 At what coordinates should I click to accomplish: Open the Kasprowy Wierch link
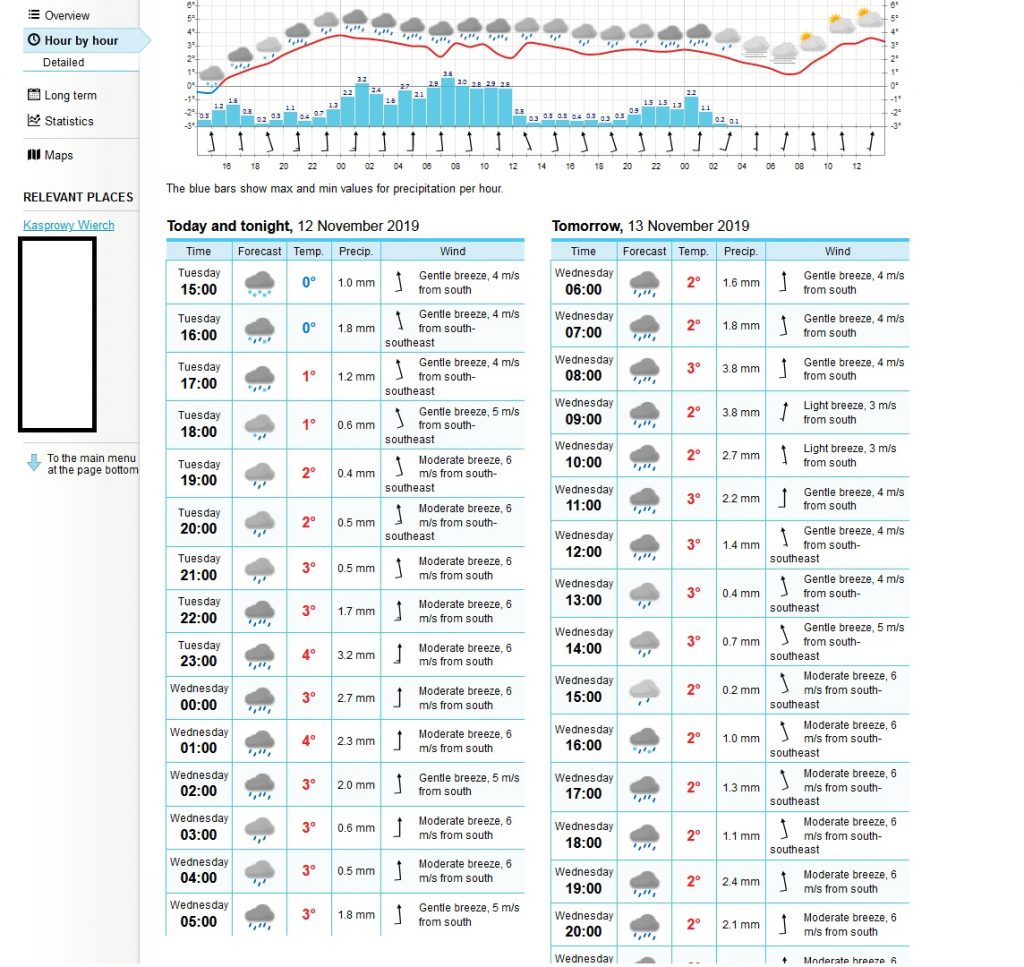[69, 225]
